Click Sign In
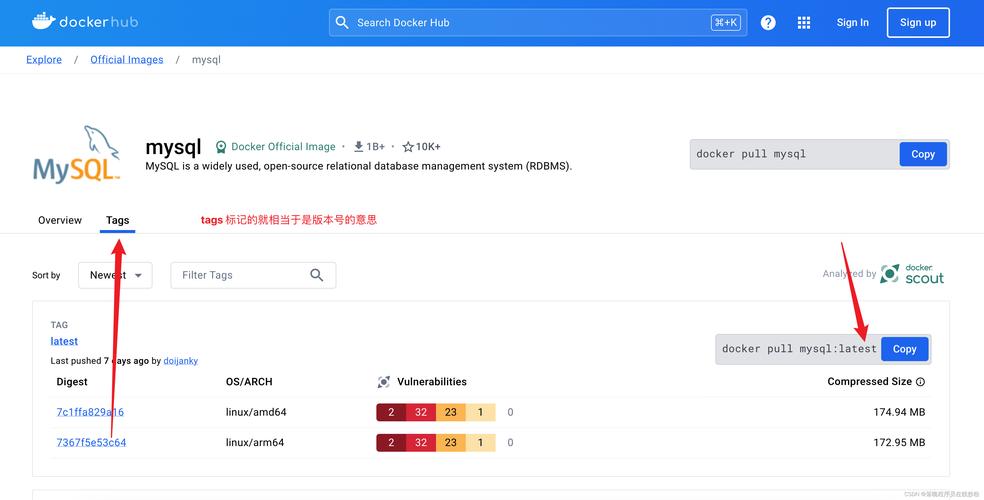 (x=852, y=23)
